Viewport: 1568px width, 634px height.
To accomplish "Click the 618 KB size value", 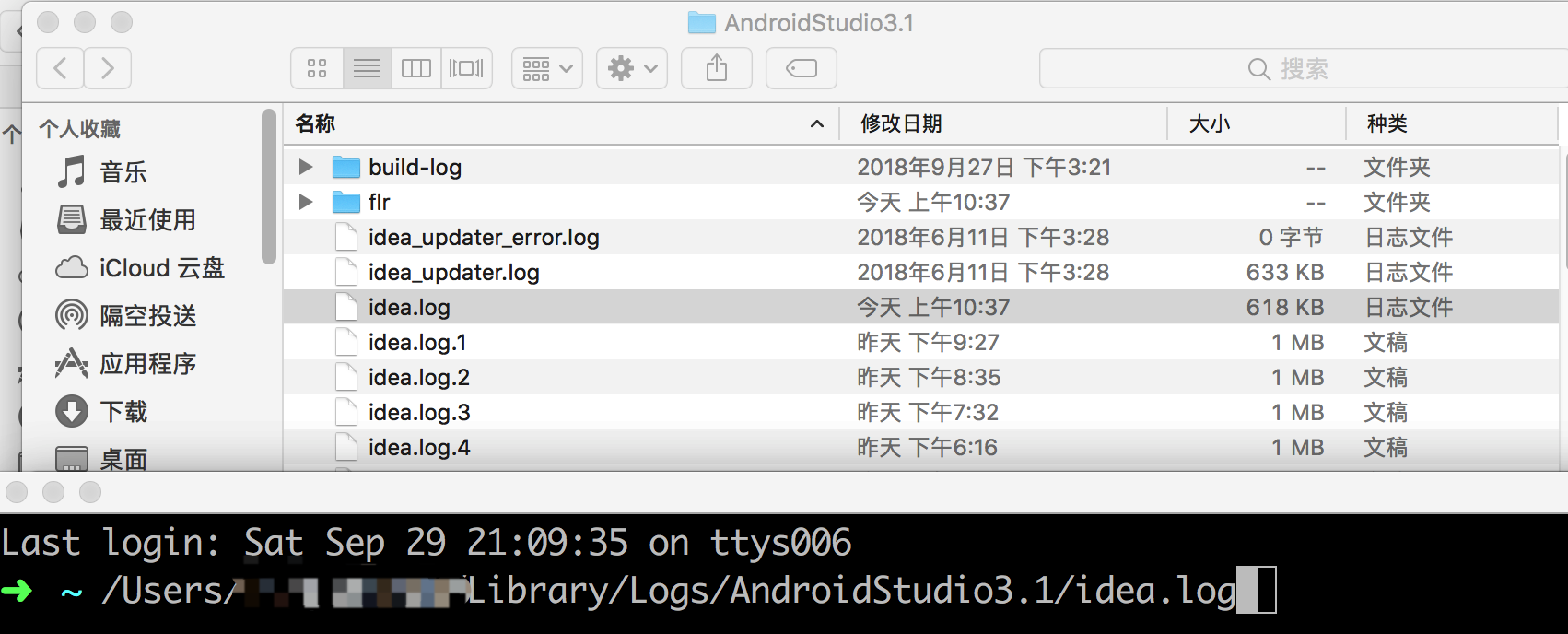I will point(1285,307).
